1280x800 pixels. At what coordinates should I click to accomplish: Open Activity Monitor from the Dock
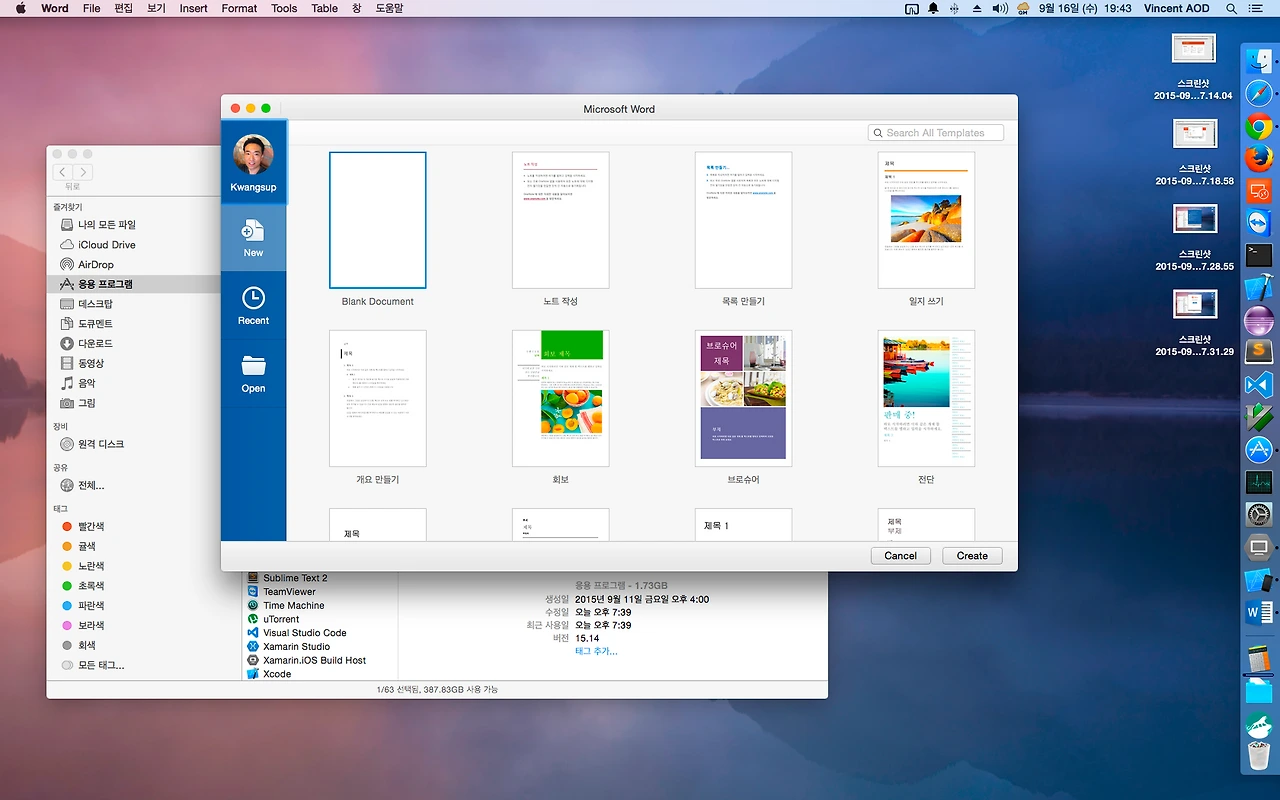tap(1258, 483)
